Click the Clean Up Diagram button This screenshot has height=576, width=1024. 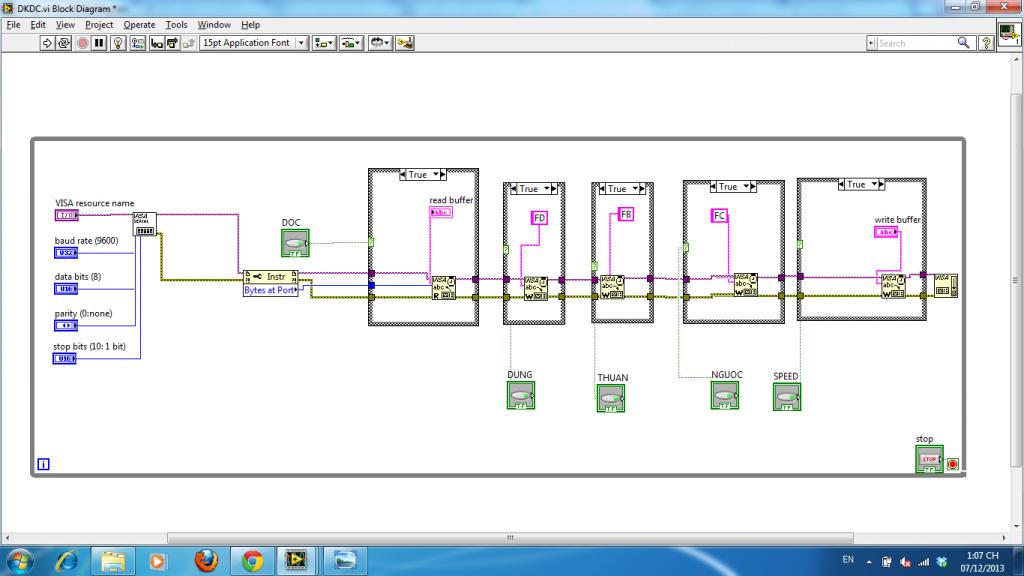point(405,43)
